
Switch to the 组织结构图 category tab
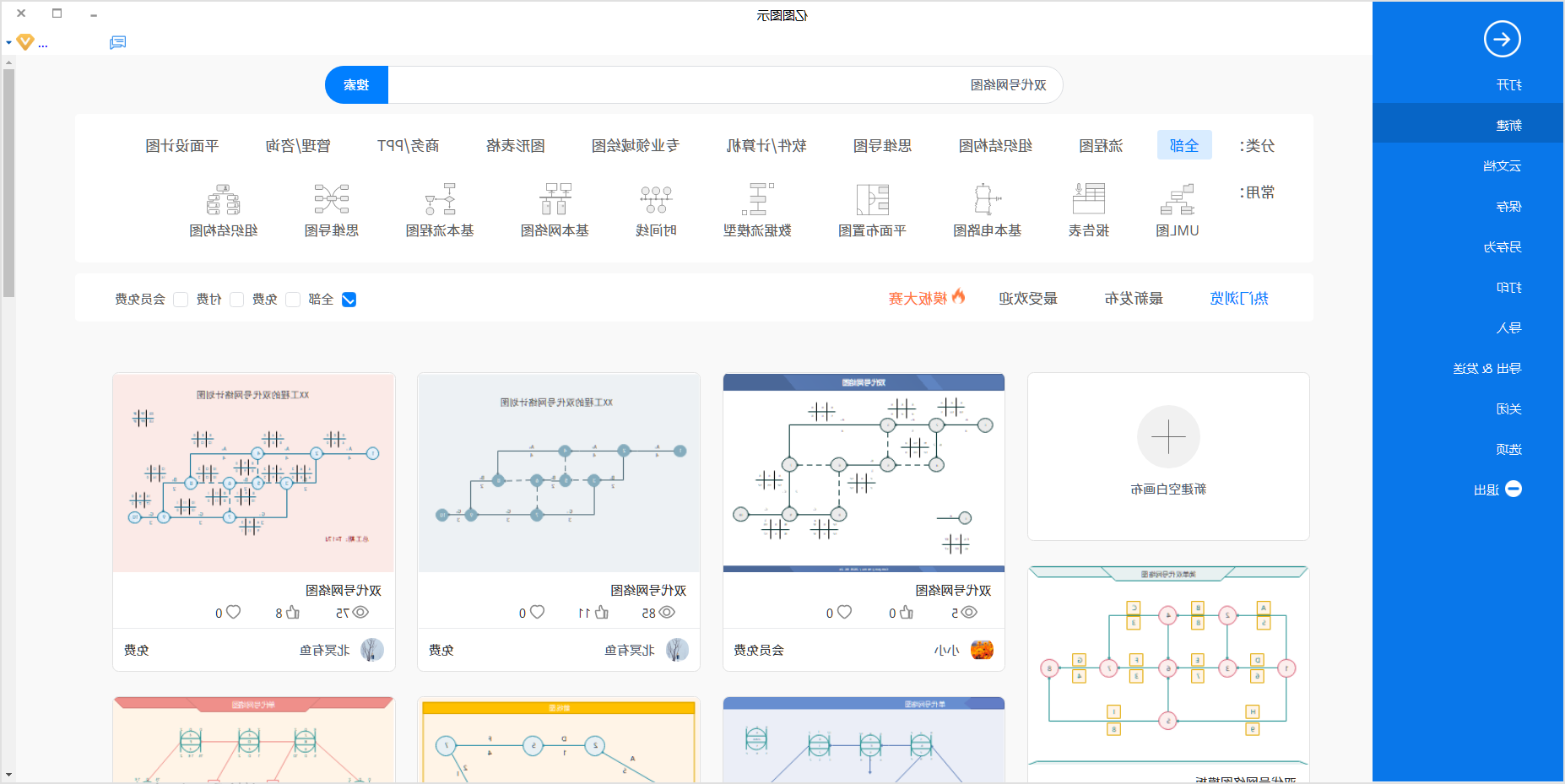tap(996, 145)
